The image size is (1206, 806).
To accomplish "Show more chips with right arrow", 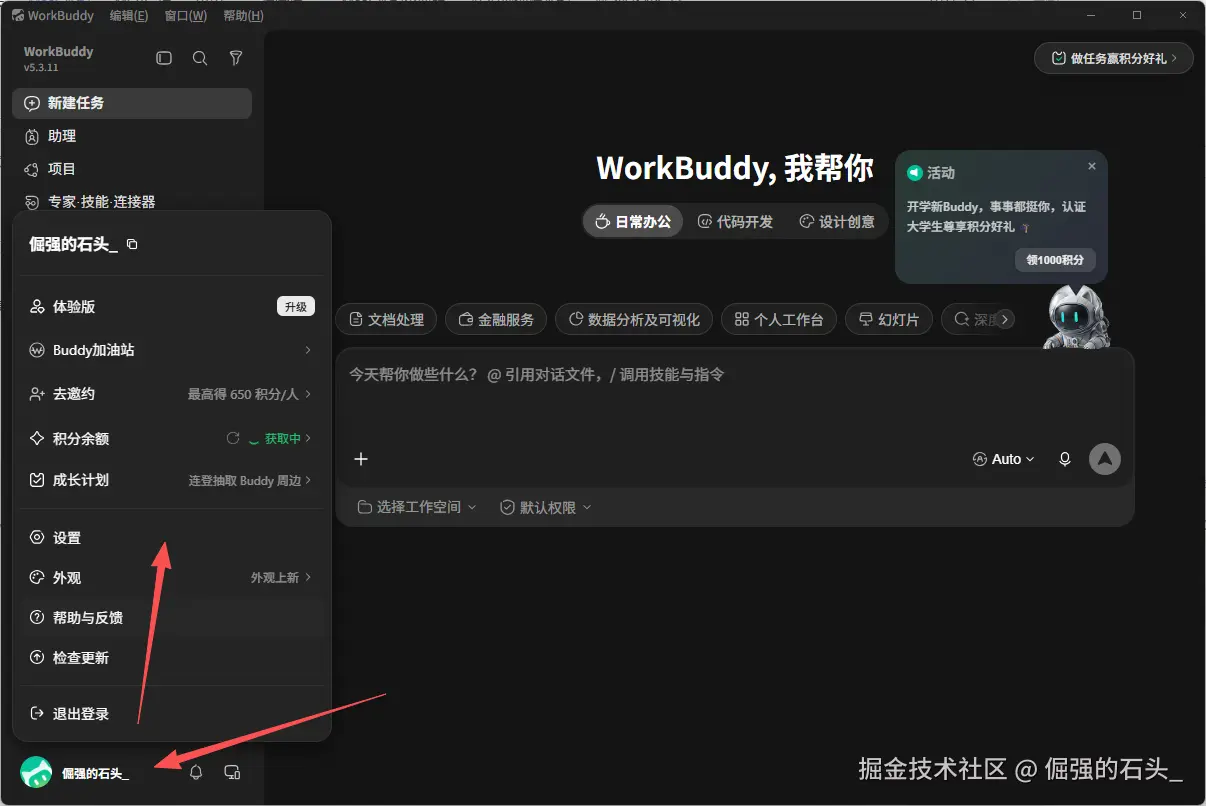I will tap(1006, 319).
